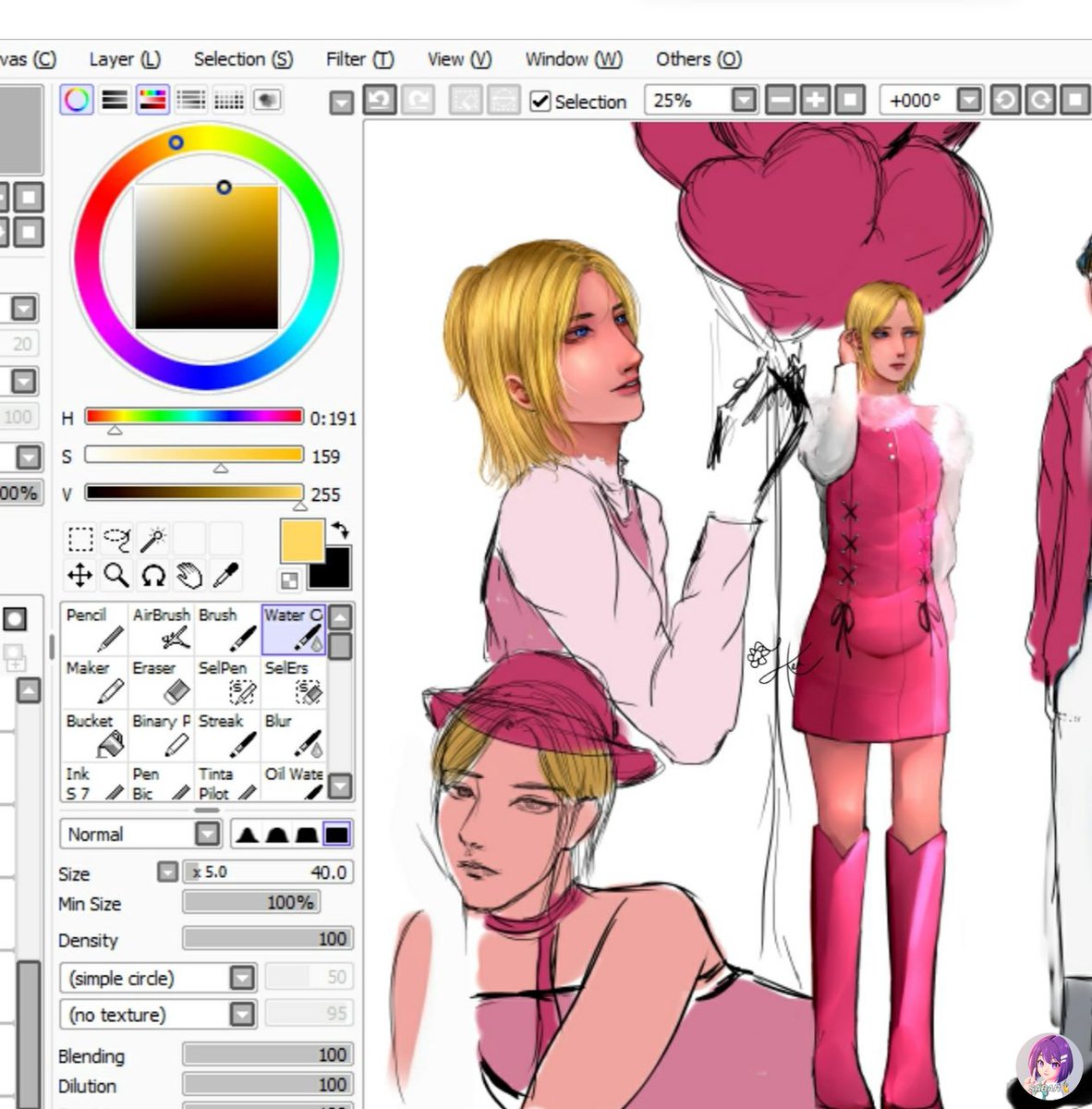Select the Brush tool
This screenshot has height=1109, width=1092.
click(227, 628)
